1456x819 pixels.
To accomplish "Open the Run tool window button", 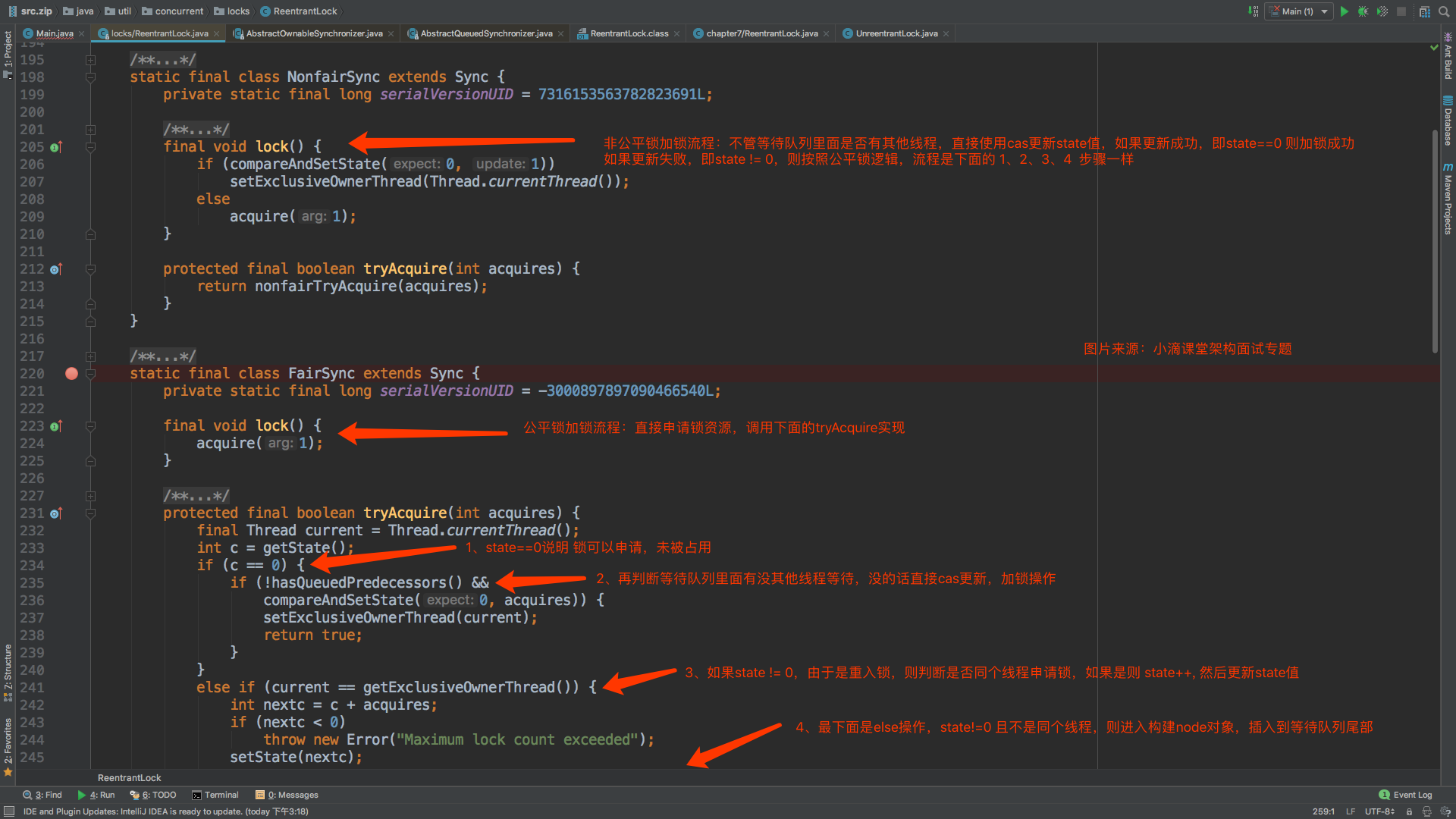I will point(96,795).
